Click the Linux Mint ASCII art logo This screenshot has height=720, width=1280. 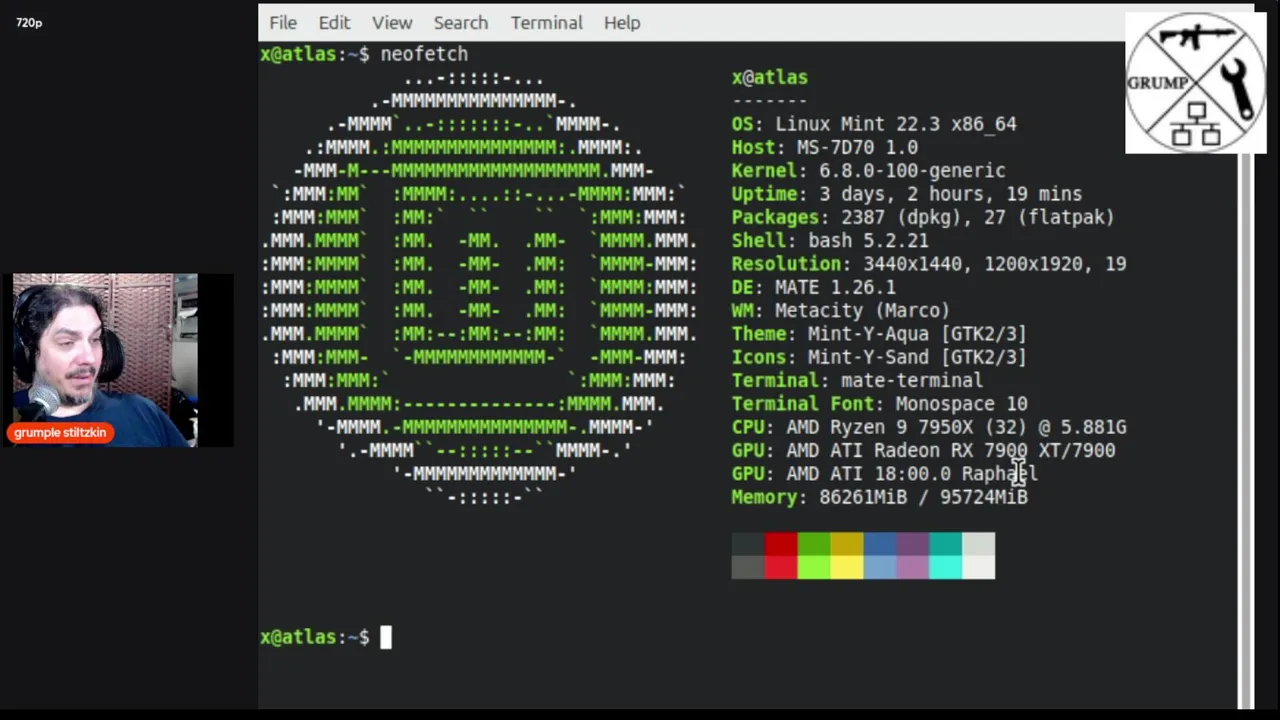coord(479,287)
